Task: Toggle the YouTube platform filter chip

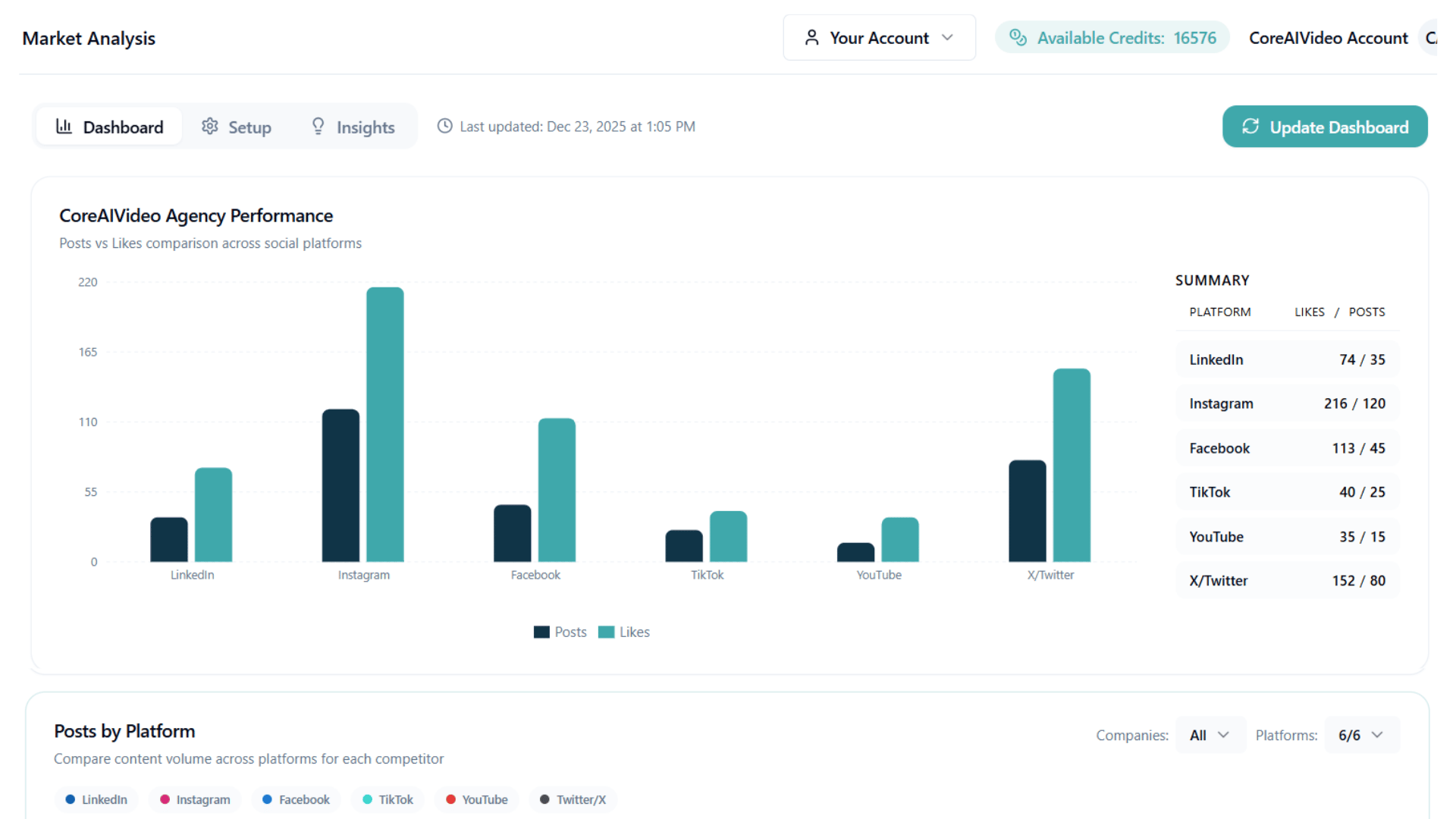Action: coord(477,799)
